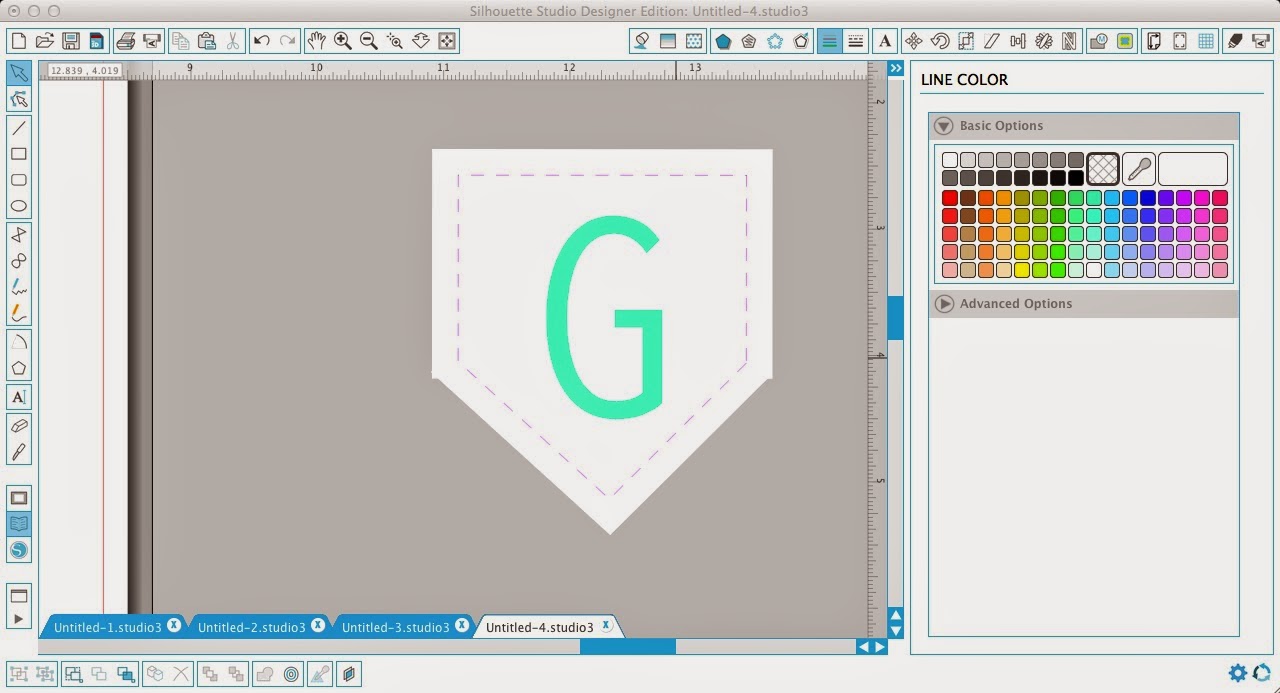The height and width of the screenshot is (693, 1280).
Task: Click the horizontal scrollbar thumb of canvas
Action: (x=628, y=647)
